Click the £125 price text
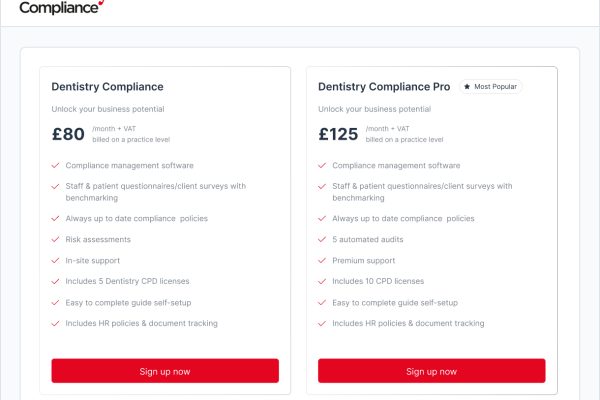This screenshot has width=600, height=400. [338, 134]
